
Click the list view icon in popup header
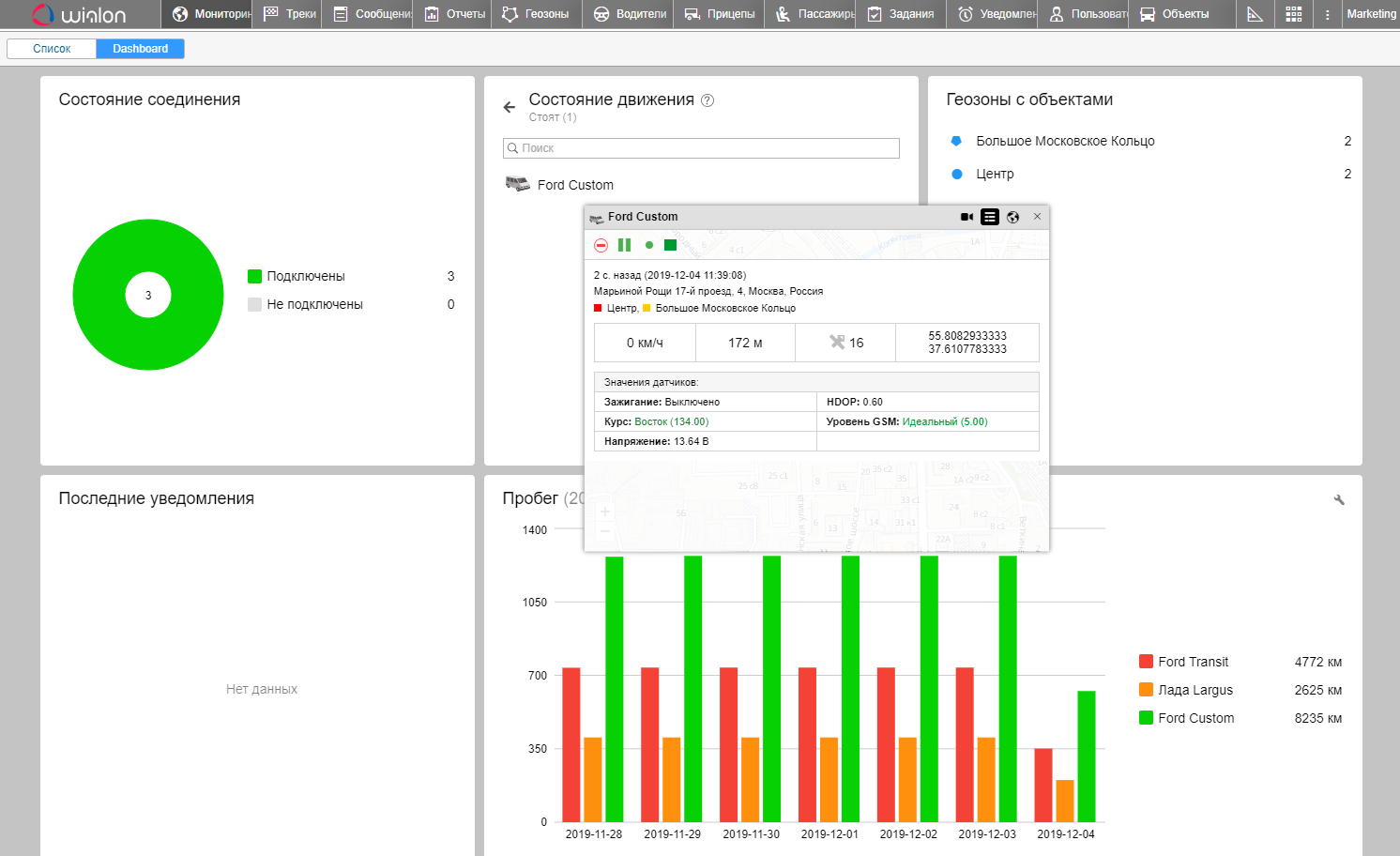(x=990, y=217)
